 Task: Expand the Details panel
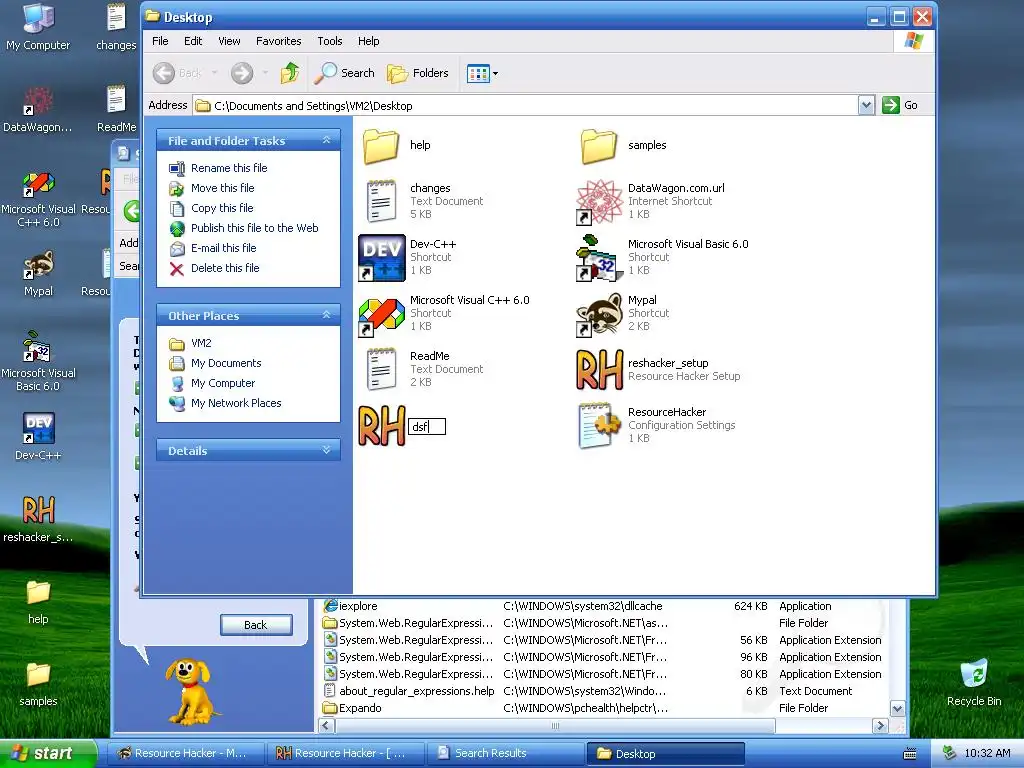point(327,450)
